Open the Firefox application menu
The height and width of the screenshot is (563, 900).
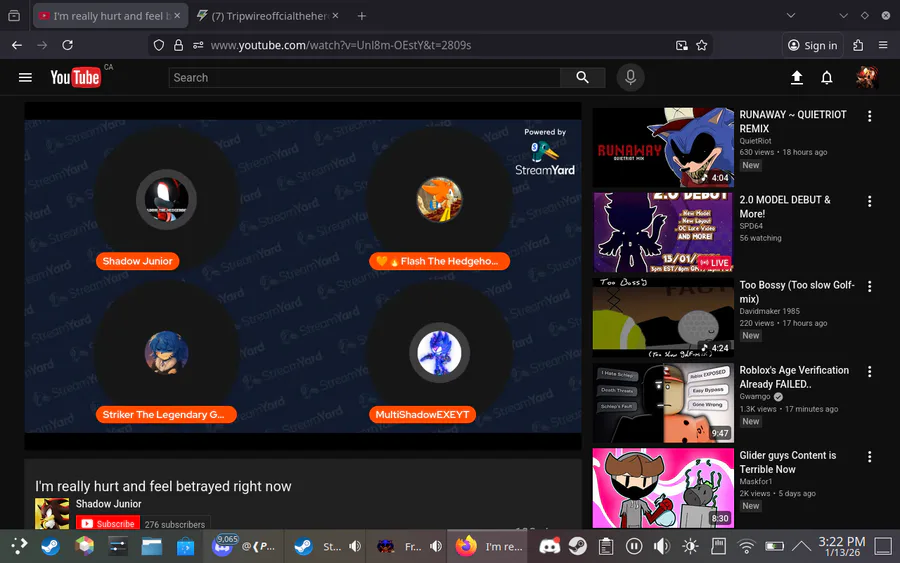point(883,45)
